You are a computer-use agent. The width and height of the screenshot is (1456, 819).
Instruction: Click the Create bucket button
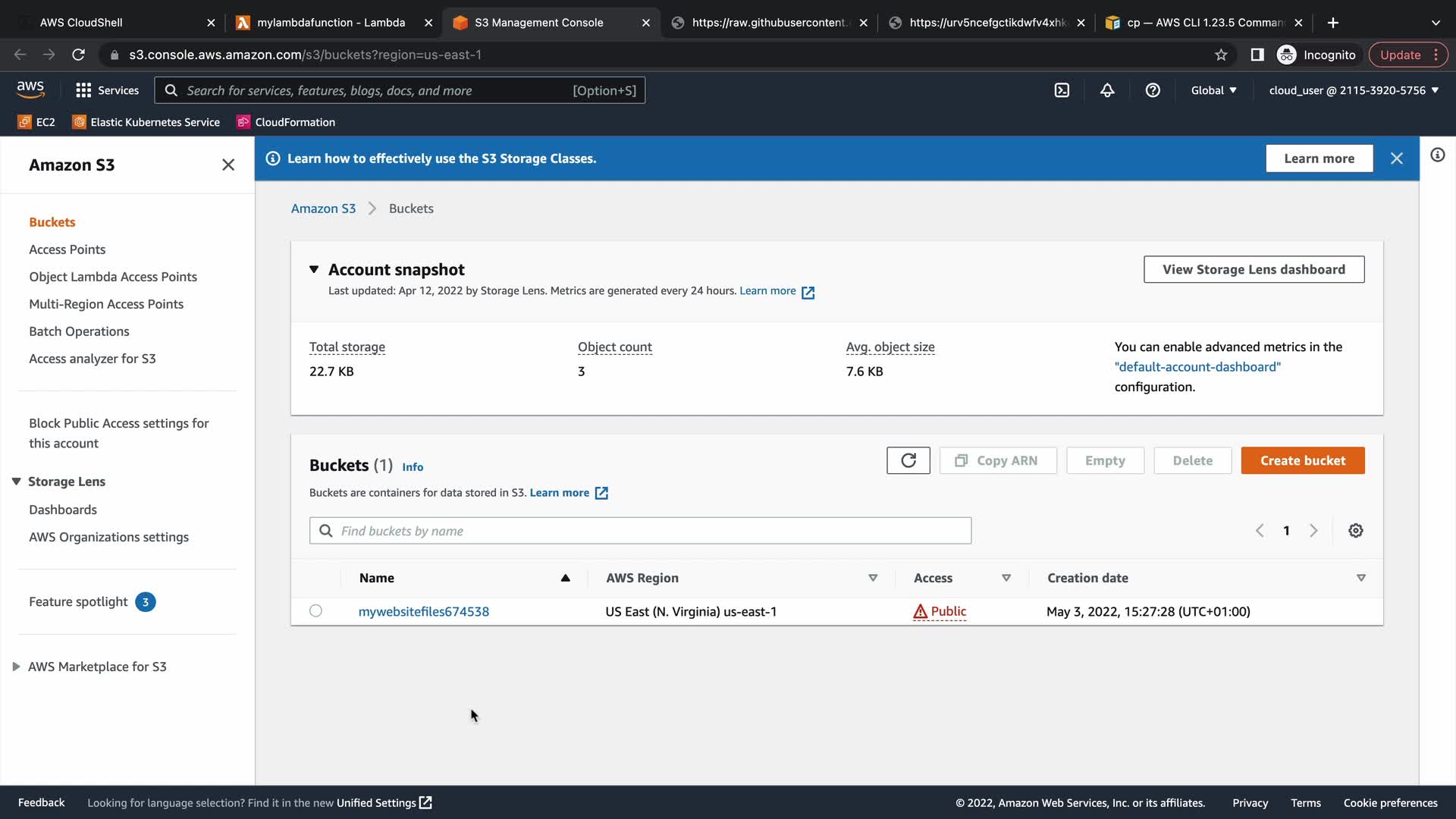pyautogui.click(x=1302, y=460)
